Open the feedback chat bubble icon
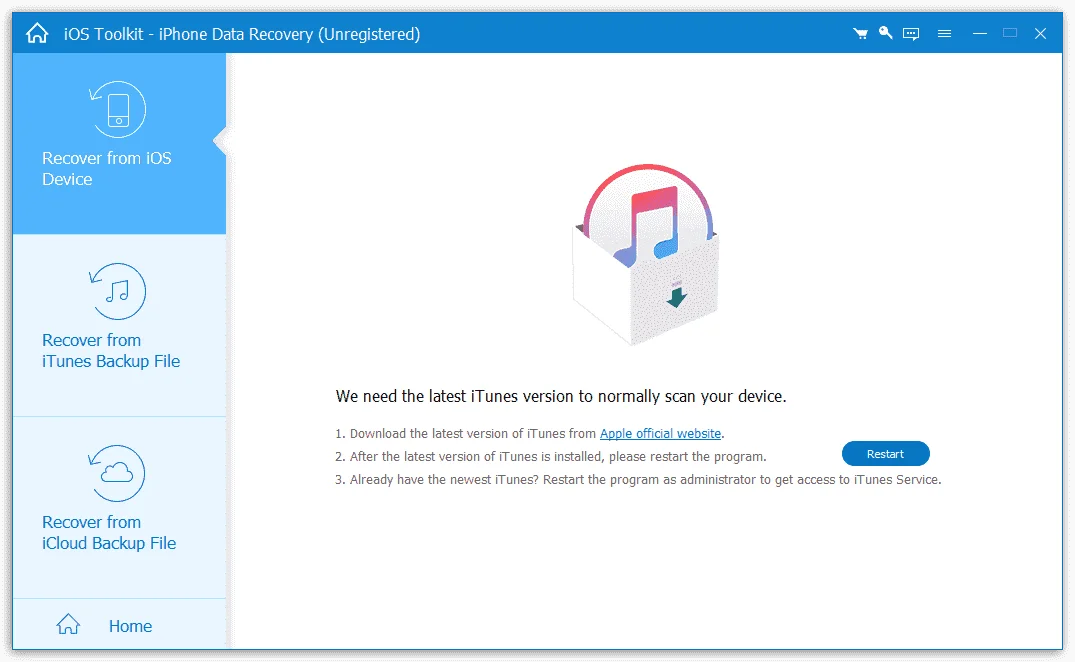This screenshot has height=662, width=1075. [x=910, y=34]
